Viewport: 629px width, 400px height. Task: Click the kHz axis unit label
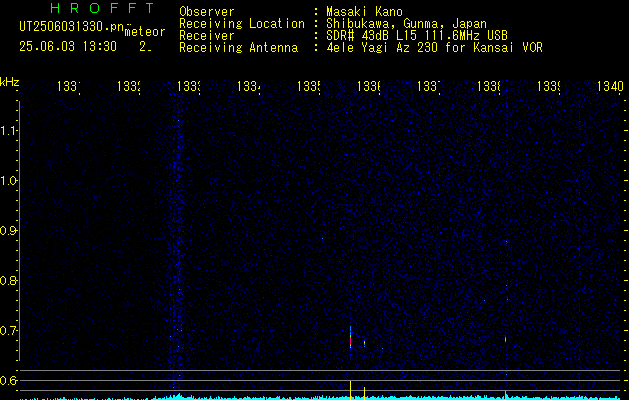[x=10, y=82]
